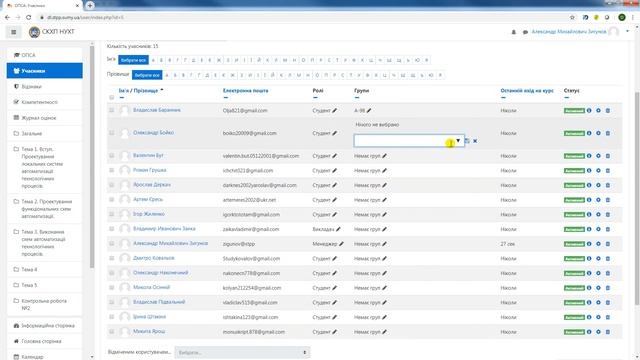The height and width of the screenshot is (360, 640).
Task: Save group changes for Олександр Бойко
Action: click(x=467, y=141)
